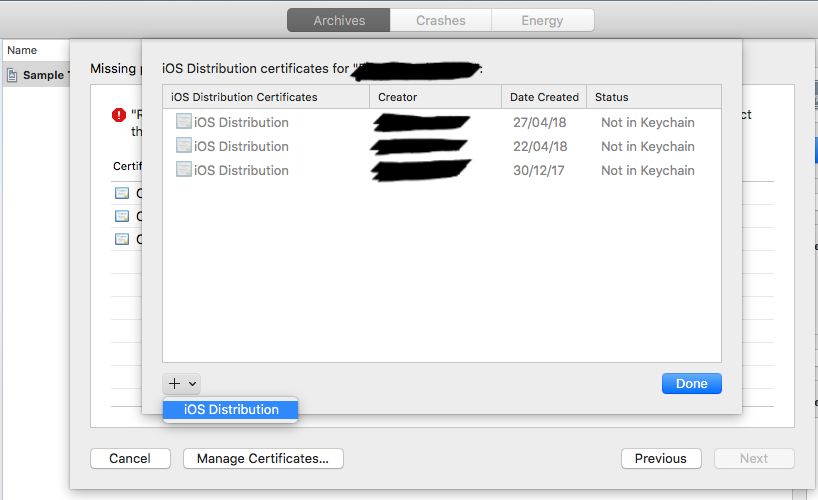Click the Name column header in archives list
The image size is (818, 500).
(x=35, y=50)
